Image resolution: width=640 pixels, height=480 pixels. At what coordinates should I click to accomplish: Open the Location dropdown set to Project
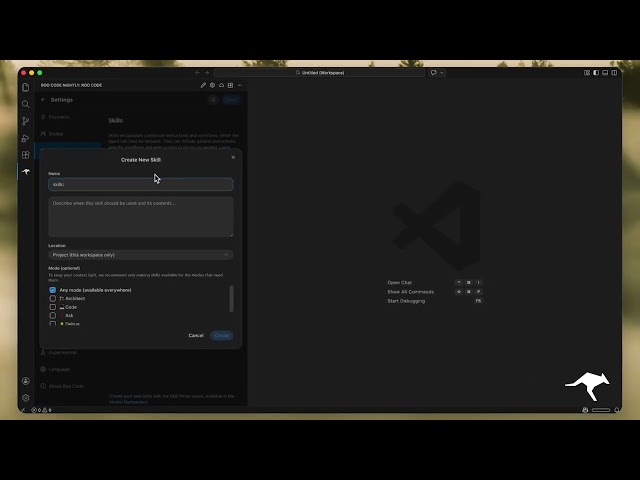pyautogui.click(x=141, y=255)
